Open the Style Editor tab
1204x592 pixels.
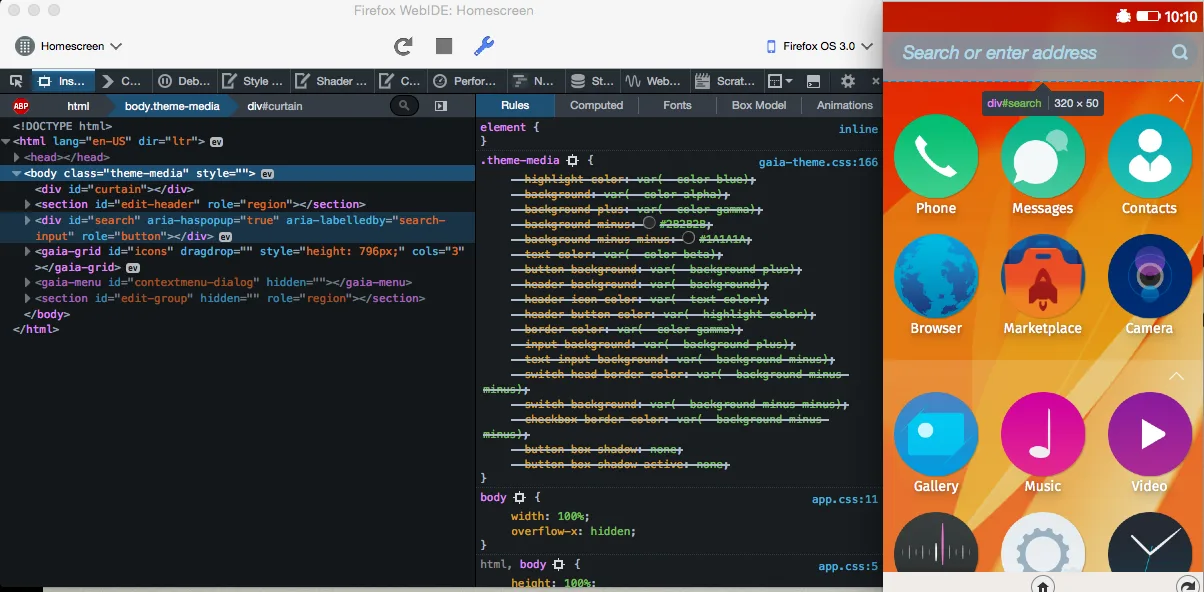pyautogui.click(x=253, y=81)
